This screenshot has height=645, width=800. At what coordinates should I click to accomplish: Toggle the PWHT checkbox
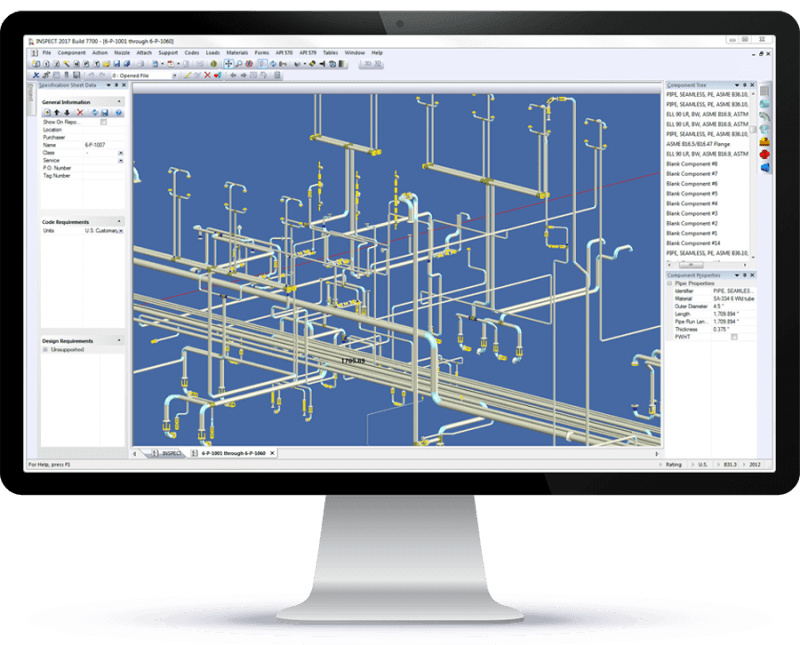[x=734, y=337]
